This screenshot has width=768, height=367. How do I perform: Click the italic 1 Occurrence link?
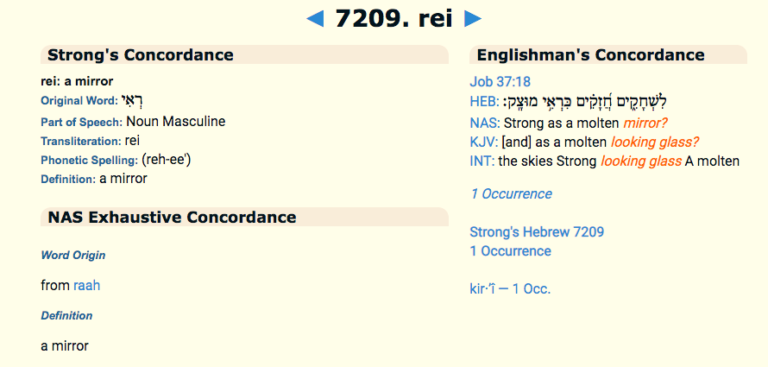511,194
